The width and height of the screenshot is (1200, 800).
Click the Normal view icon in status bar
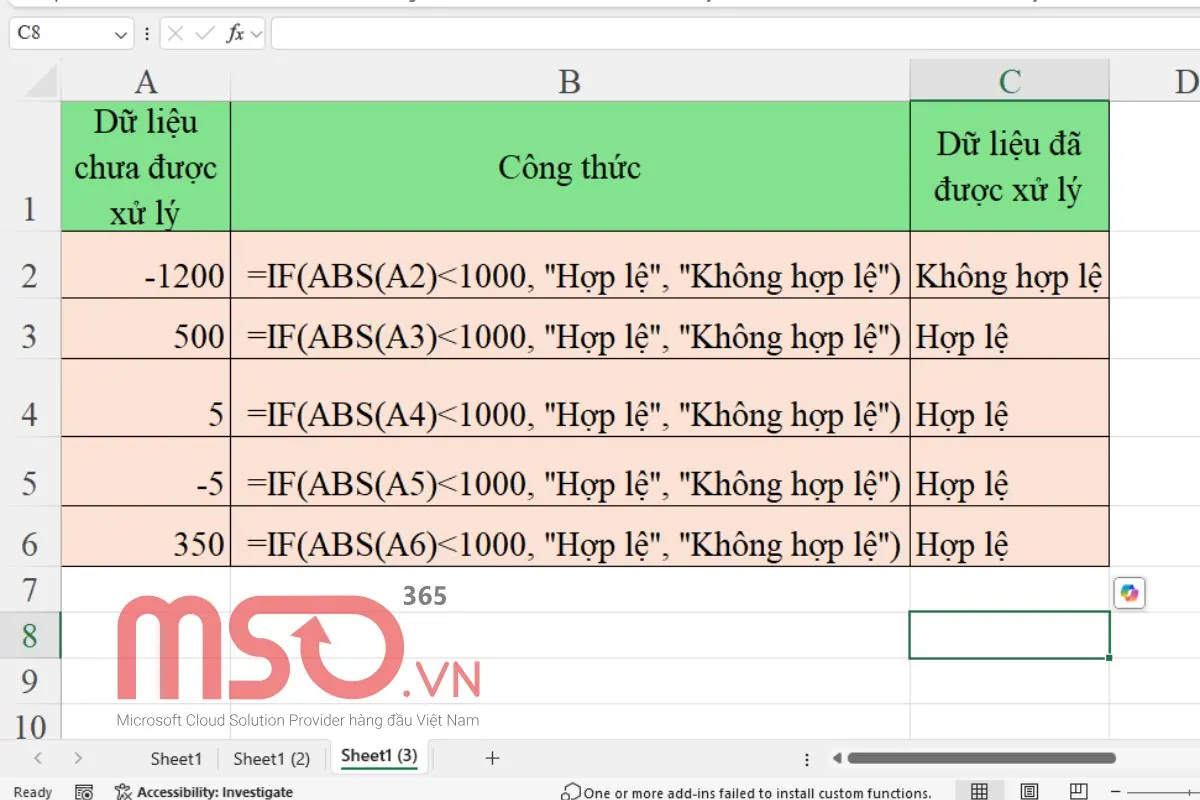coord(979,792)
